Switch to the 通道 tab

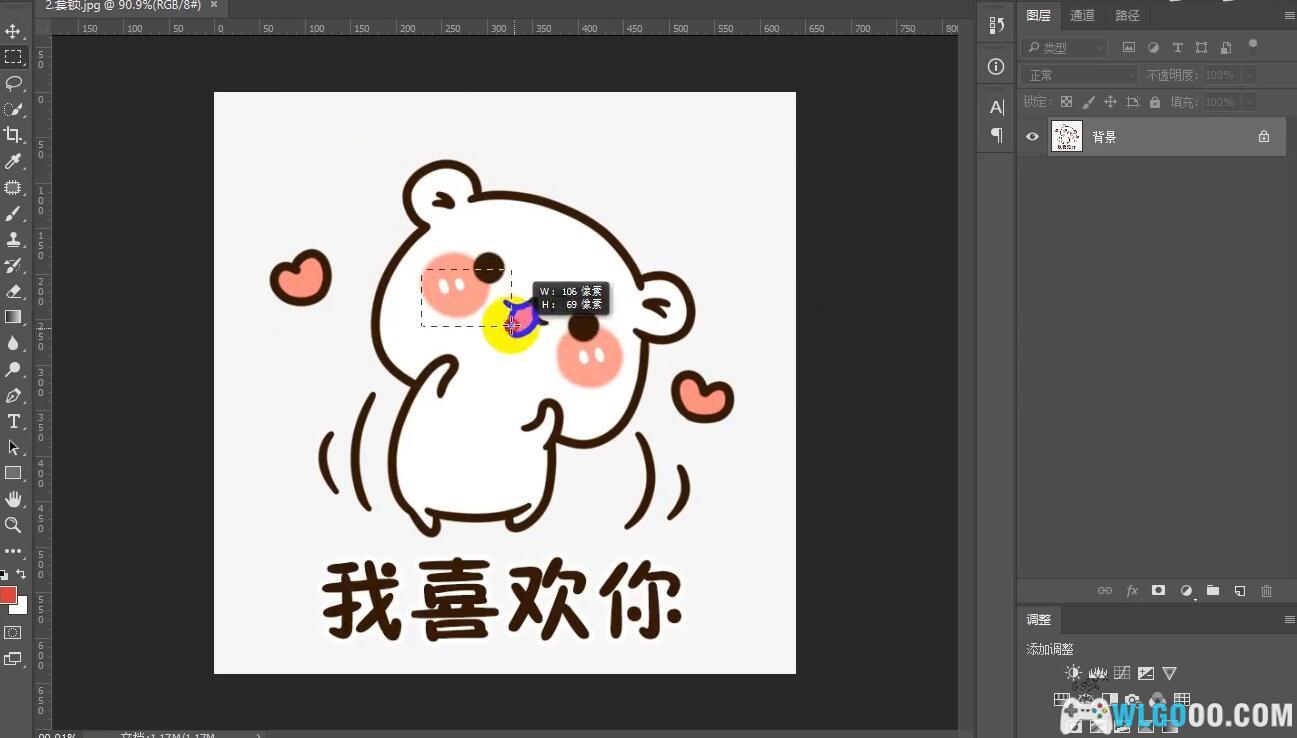point(1082,15)
